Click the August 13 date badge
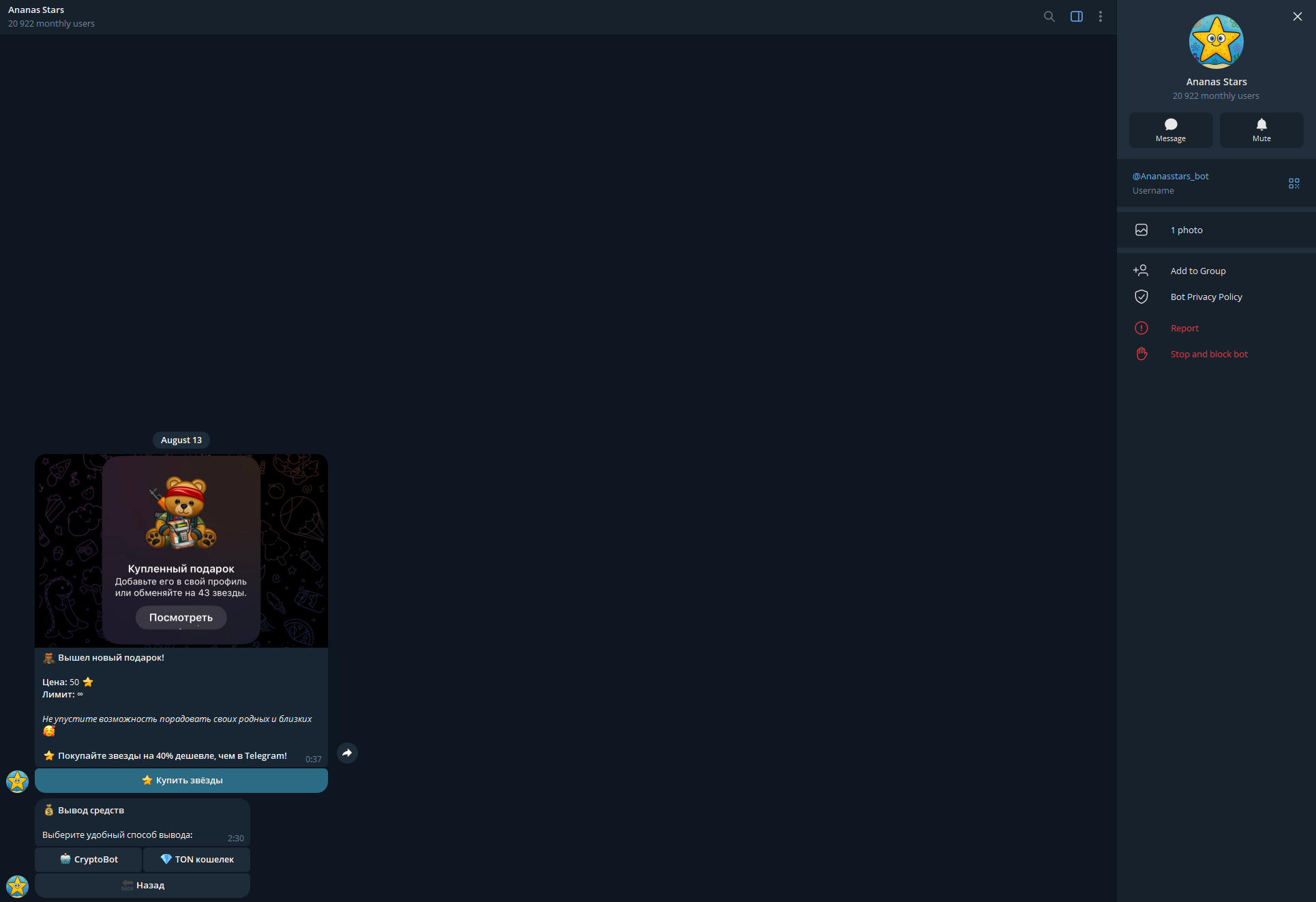 (x=181, y=440)
